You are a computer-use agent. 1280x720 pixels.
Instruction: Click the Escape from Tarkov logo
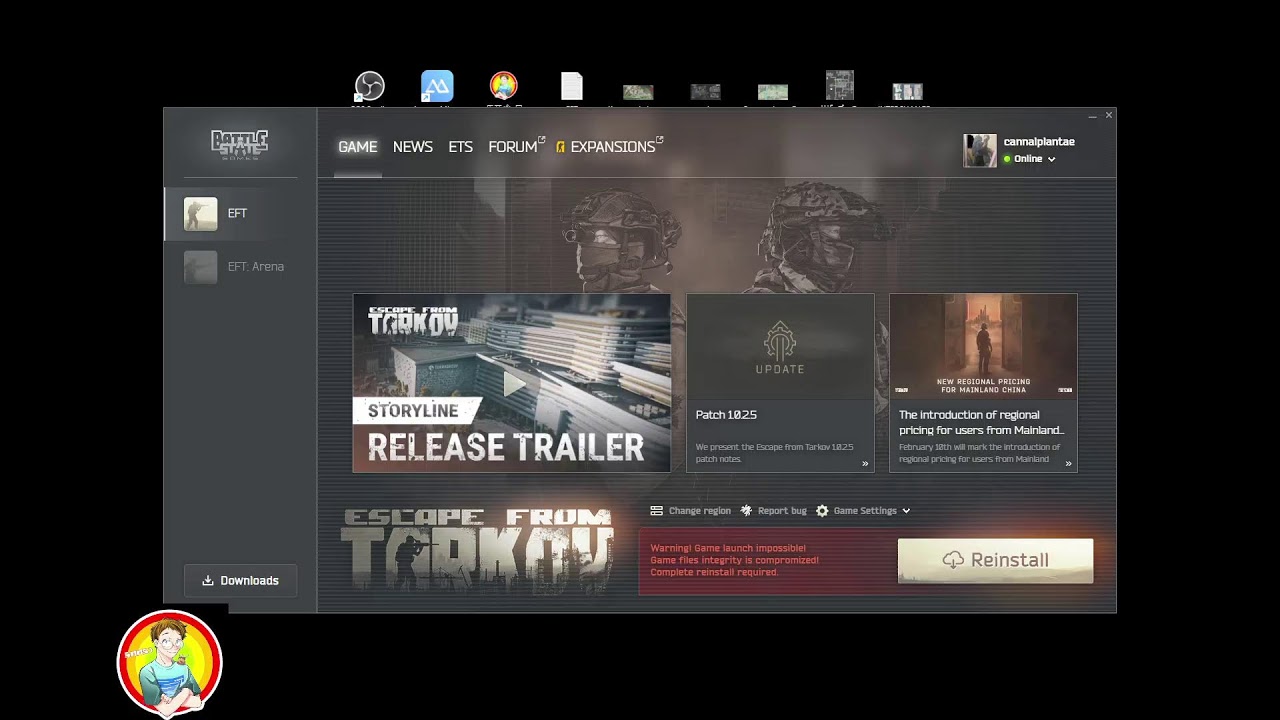pyautogui.click(x=477, y=550)
